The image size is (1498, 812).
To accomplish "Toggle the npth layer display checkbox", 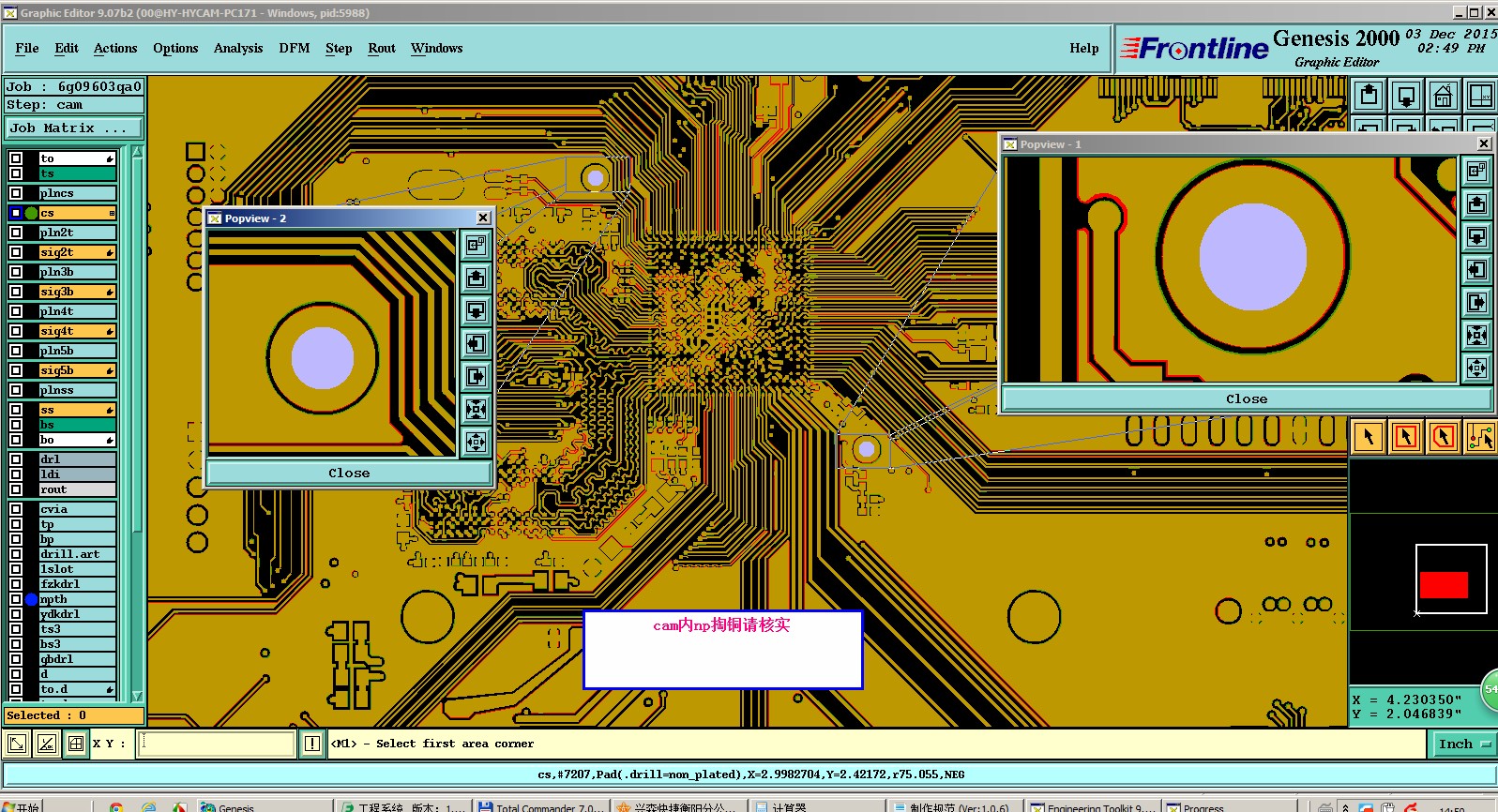I will point(16,599).
